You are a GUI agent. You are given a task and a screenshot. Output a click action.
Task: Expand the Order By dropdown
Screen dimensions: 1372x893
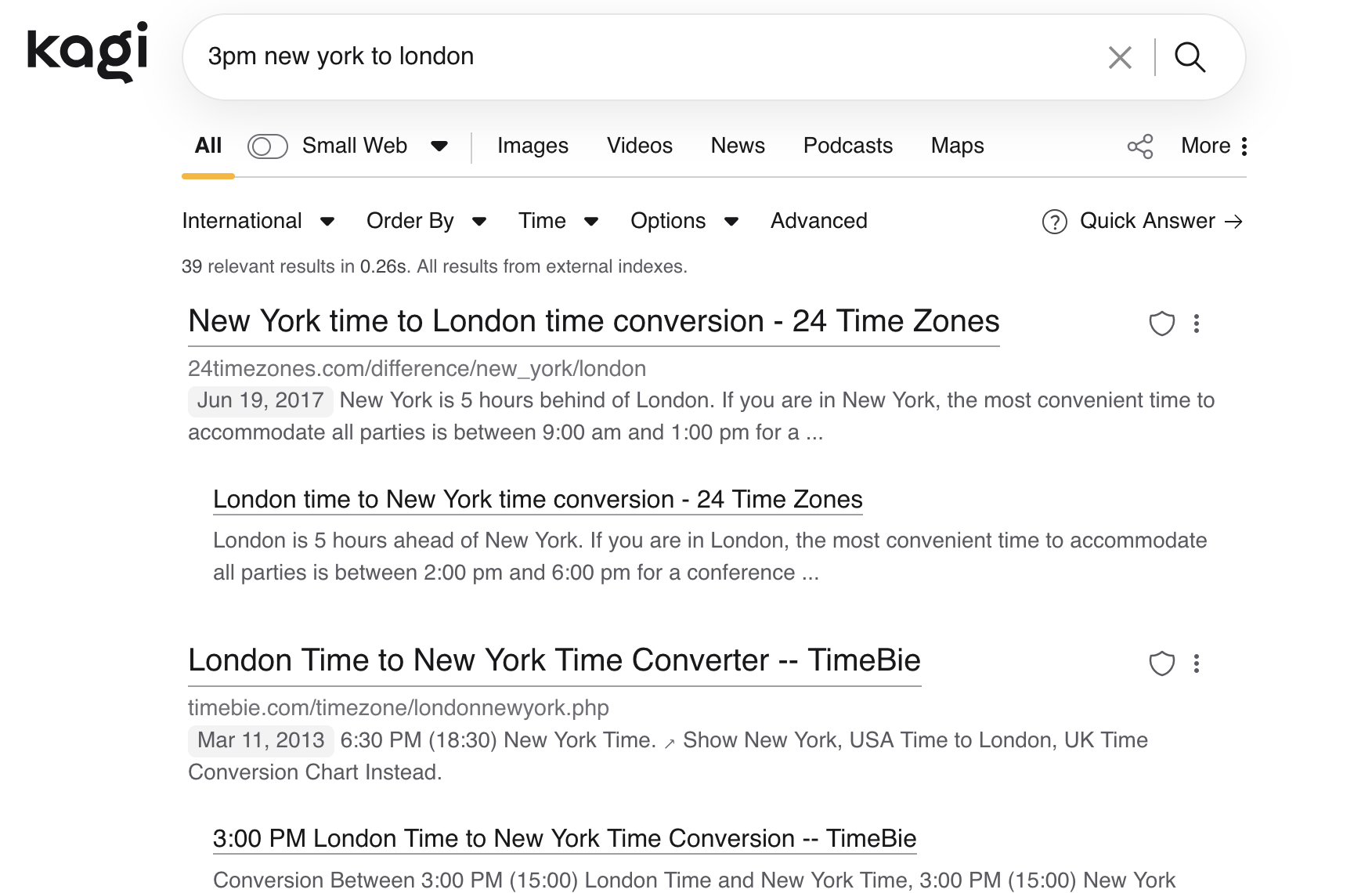tap(426, 221)
